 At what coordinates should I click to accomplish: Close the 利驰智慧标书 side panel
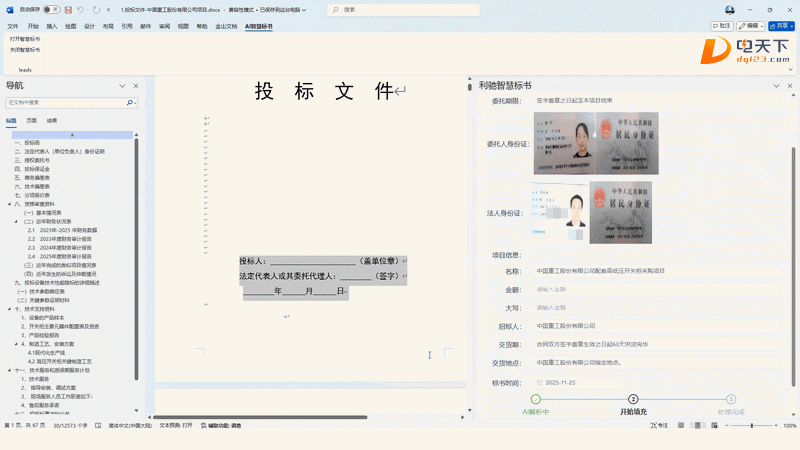pyautogui.click(x=790, y=86)
